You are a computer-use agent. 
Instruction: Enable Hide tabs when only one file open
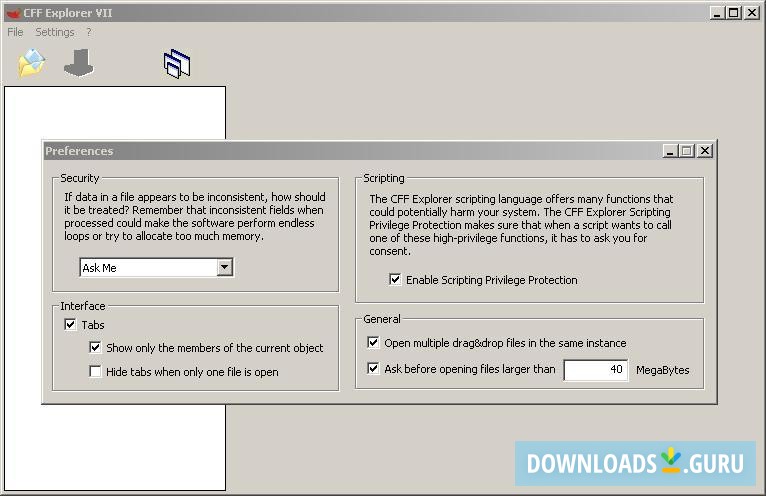(95, 371)
